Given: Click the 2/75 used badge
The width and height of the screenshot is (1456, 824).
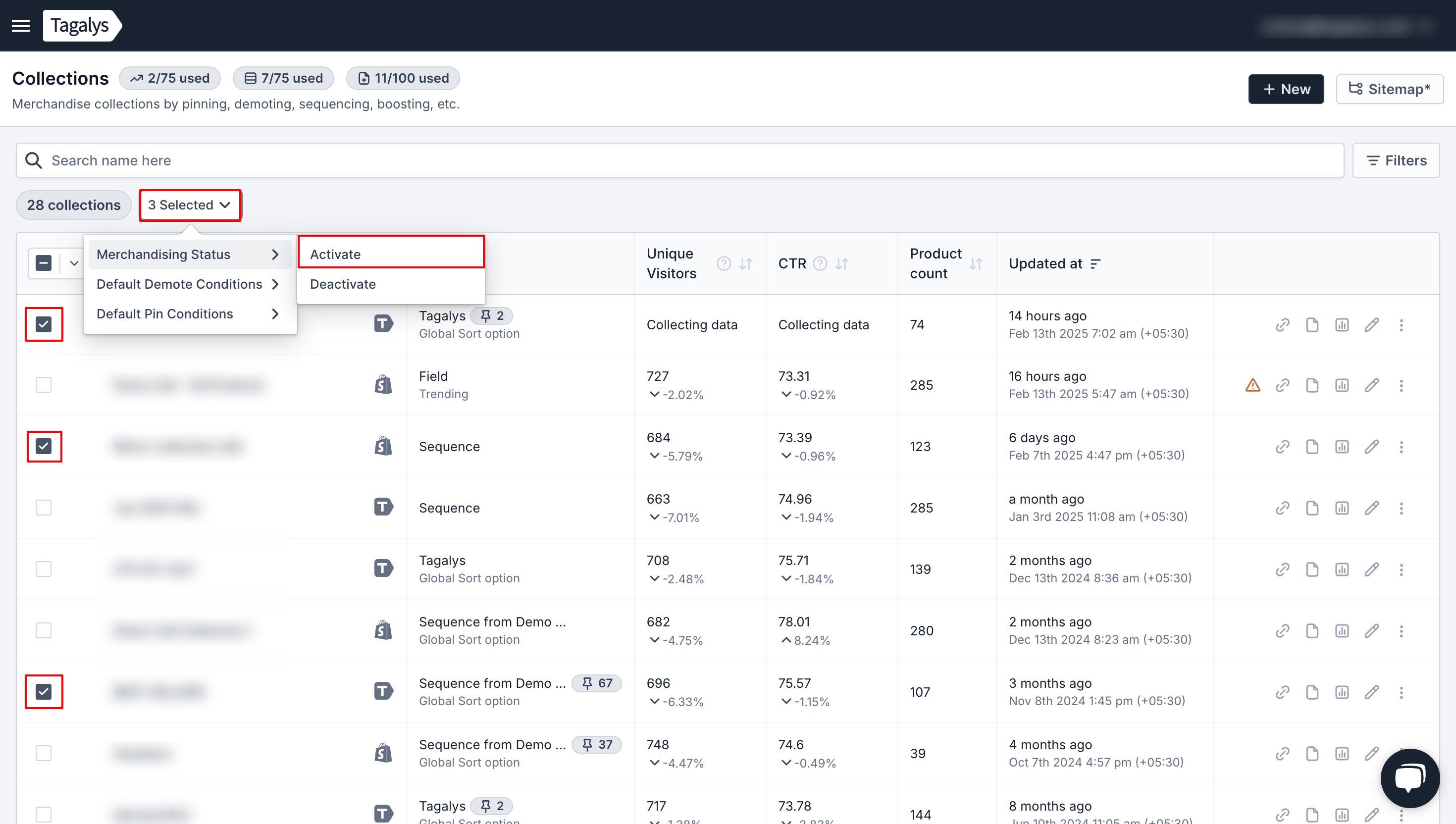Looking at the screenshot, I should (x=169, y=78).
